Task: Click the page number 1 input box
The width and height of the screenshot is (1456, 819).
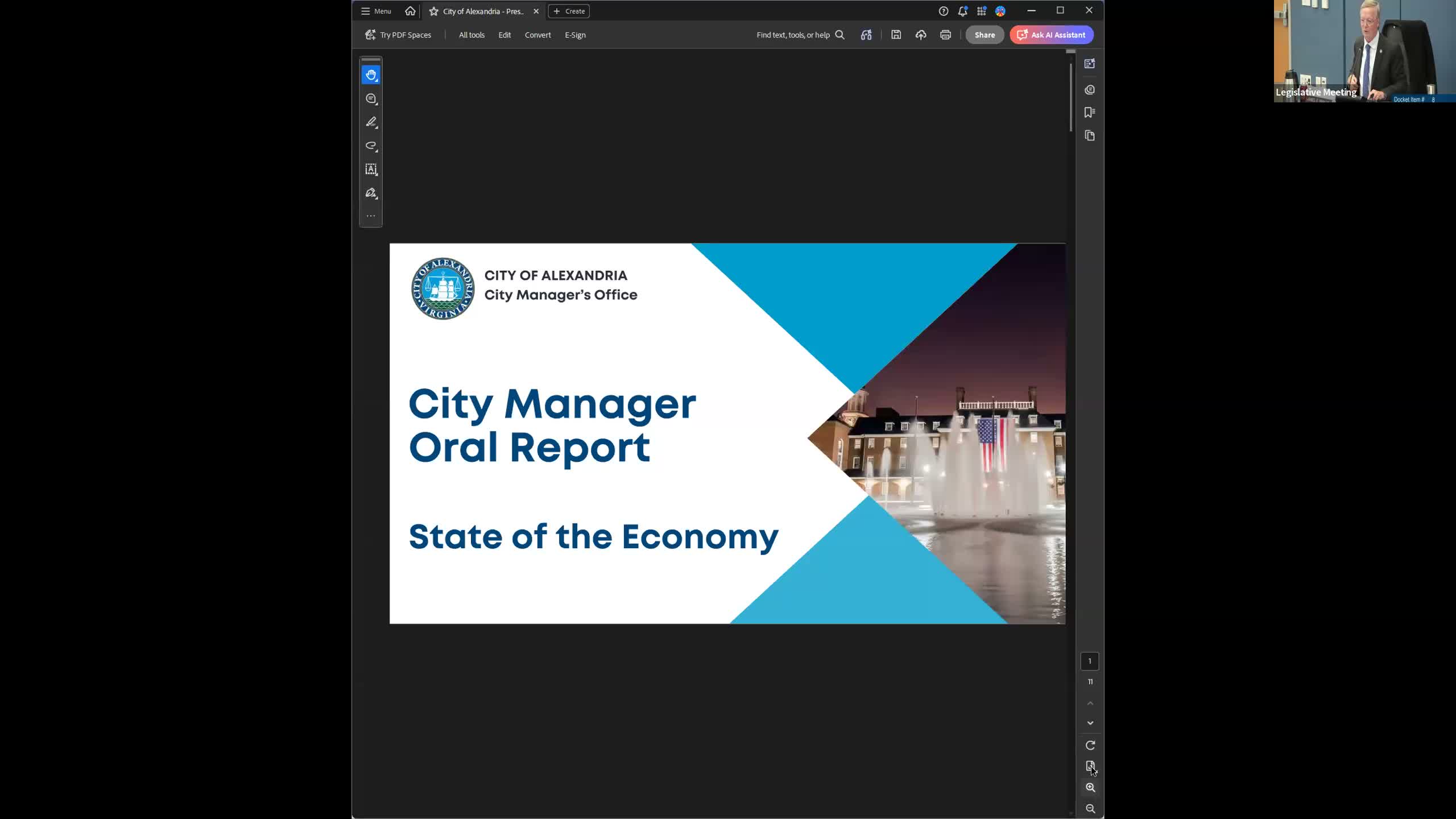Action: point(1090,661)
